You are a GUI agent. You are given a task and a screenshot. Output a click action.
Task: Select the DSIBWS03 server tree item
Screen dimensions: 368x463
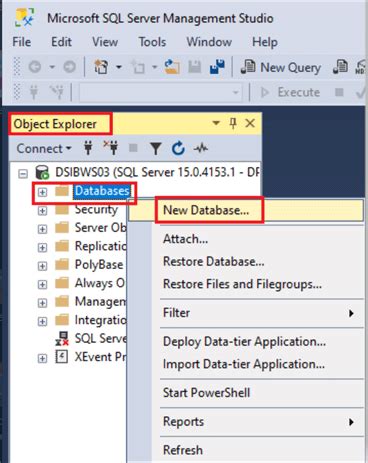(157, 172)
